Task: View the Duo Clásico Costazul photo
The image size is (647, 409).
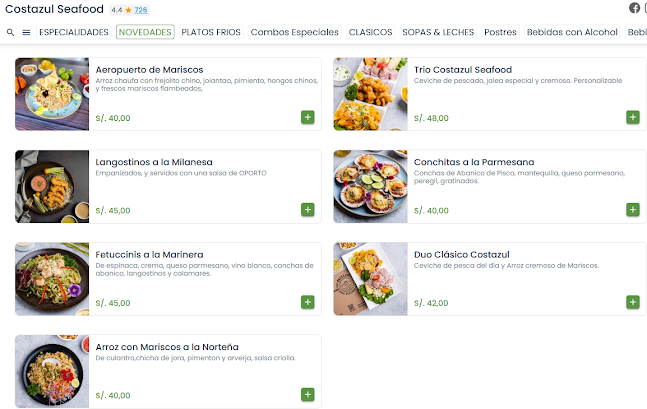Action: 371,279
